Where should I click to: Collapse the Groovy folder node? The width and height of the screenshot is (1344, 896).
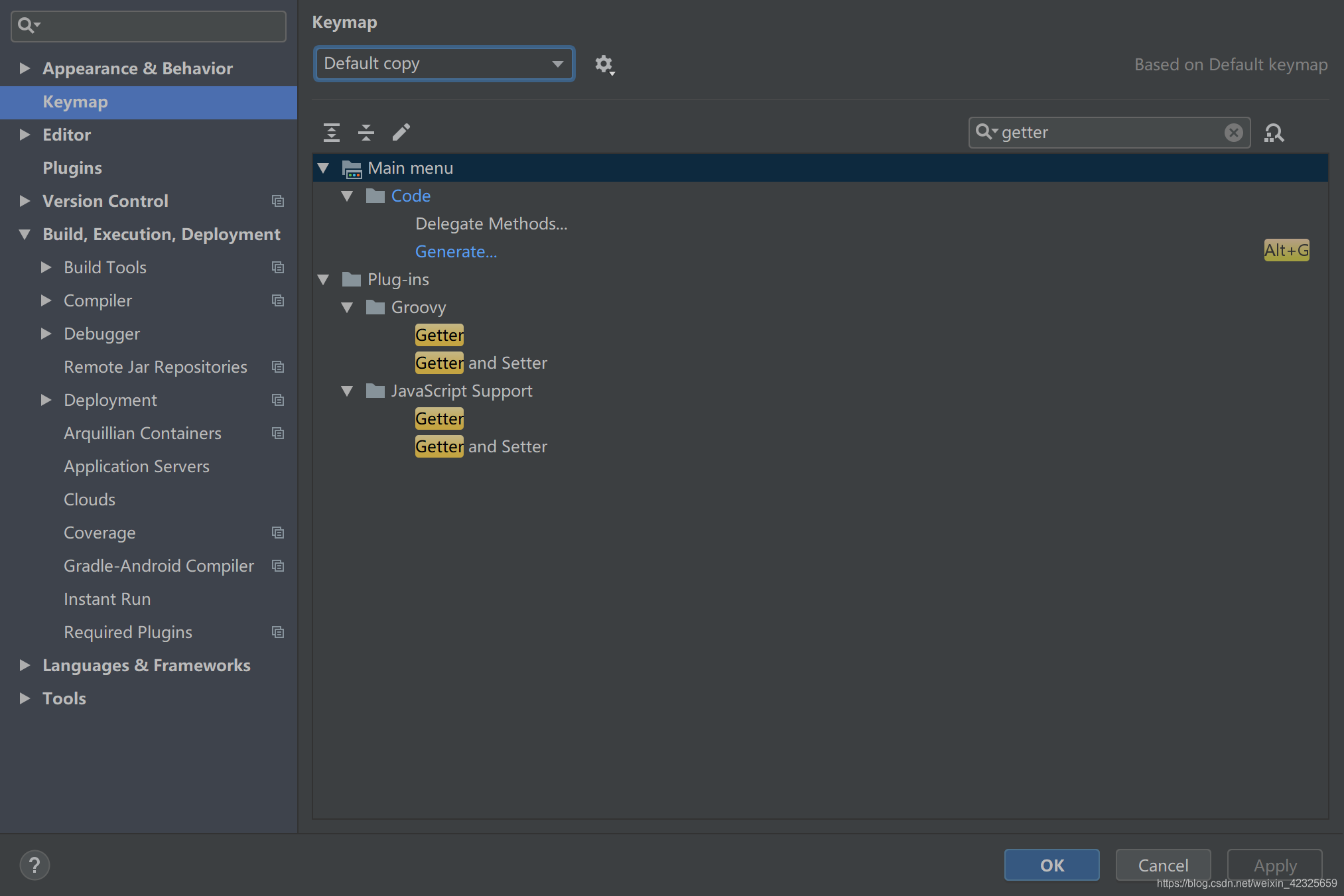click(x=347, y=308)
